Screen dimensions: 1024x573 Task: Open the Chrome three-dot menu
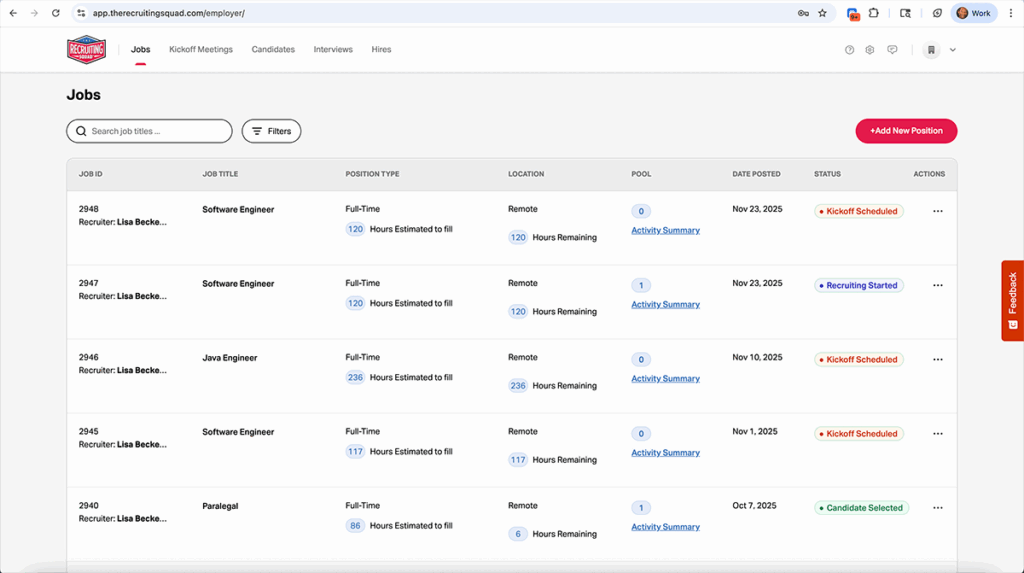tap(1011, 13)
